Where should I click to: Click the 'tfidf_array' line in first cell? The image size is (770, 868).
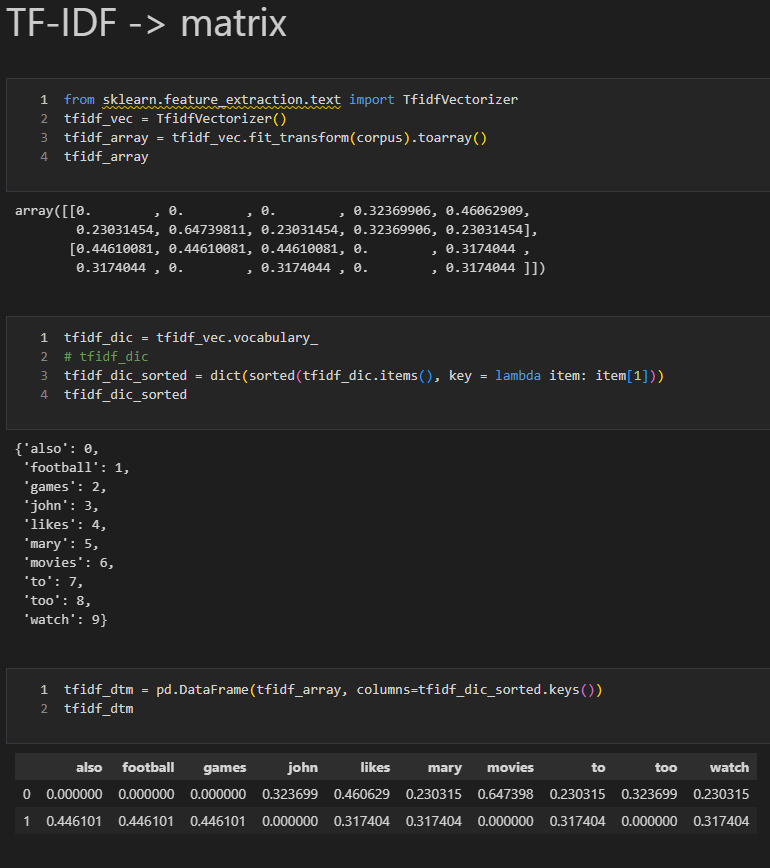(x=106, y=157)
